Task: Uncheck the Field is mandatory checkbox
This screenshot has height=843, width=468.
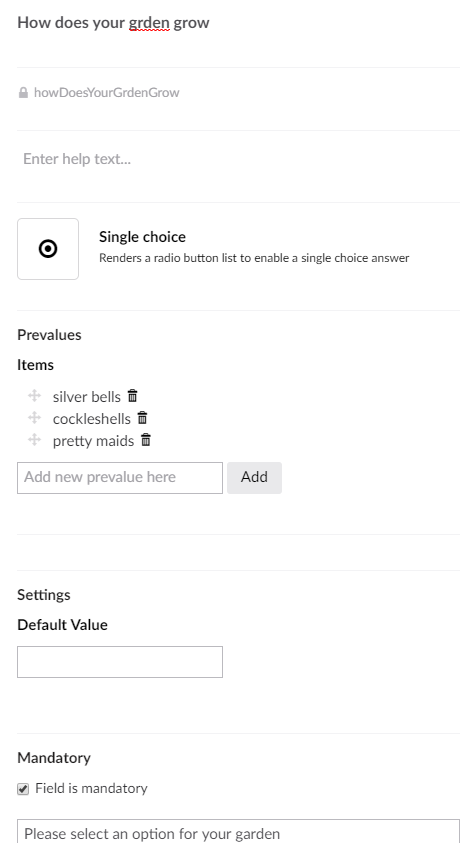Action: pos(23,789)
